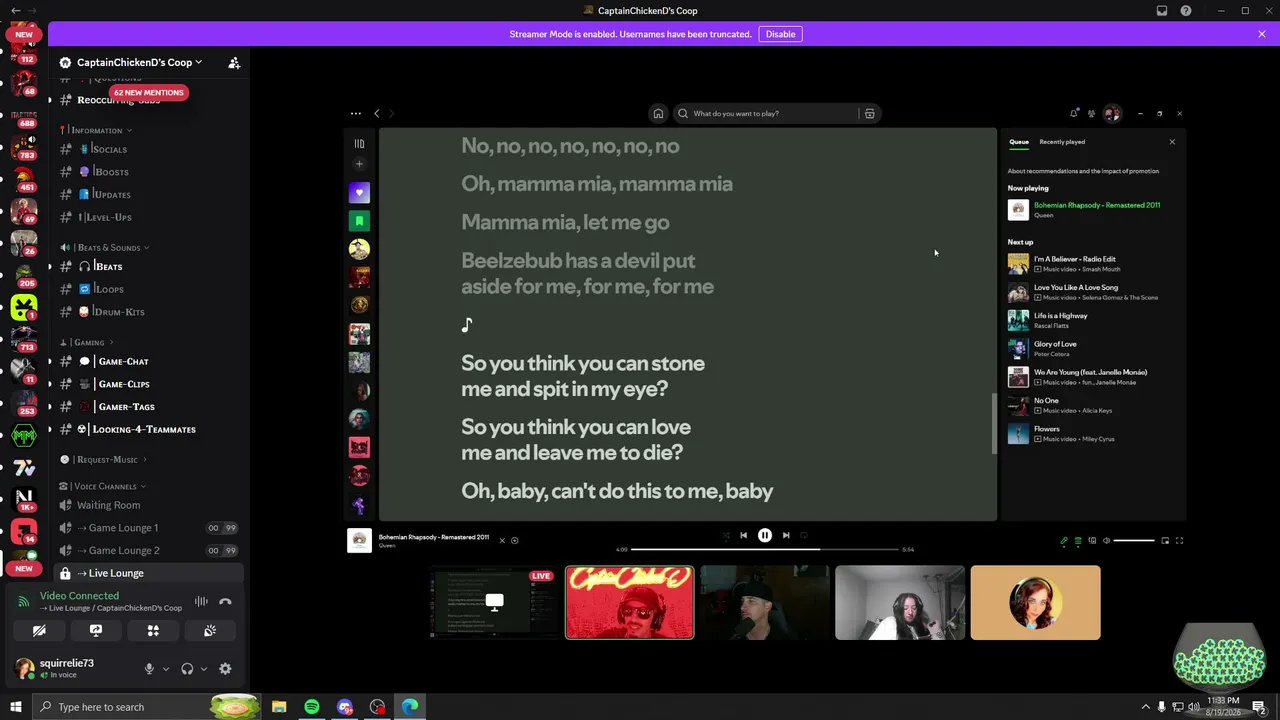
Task: Open the Gamer-Tags channel
Action: [x=148, y=407]
